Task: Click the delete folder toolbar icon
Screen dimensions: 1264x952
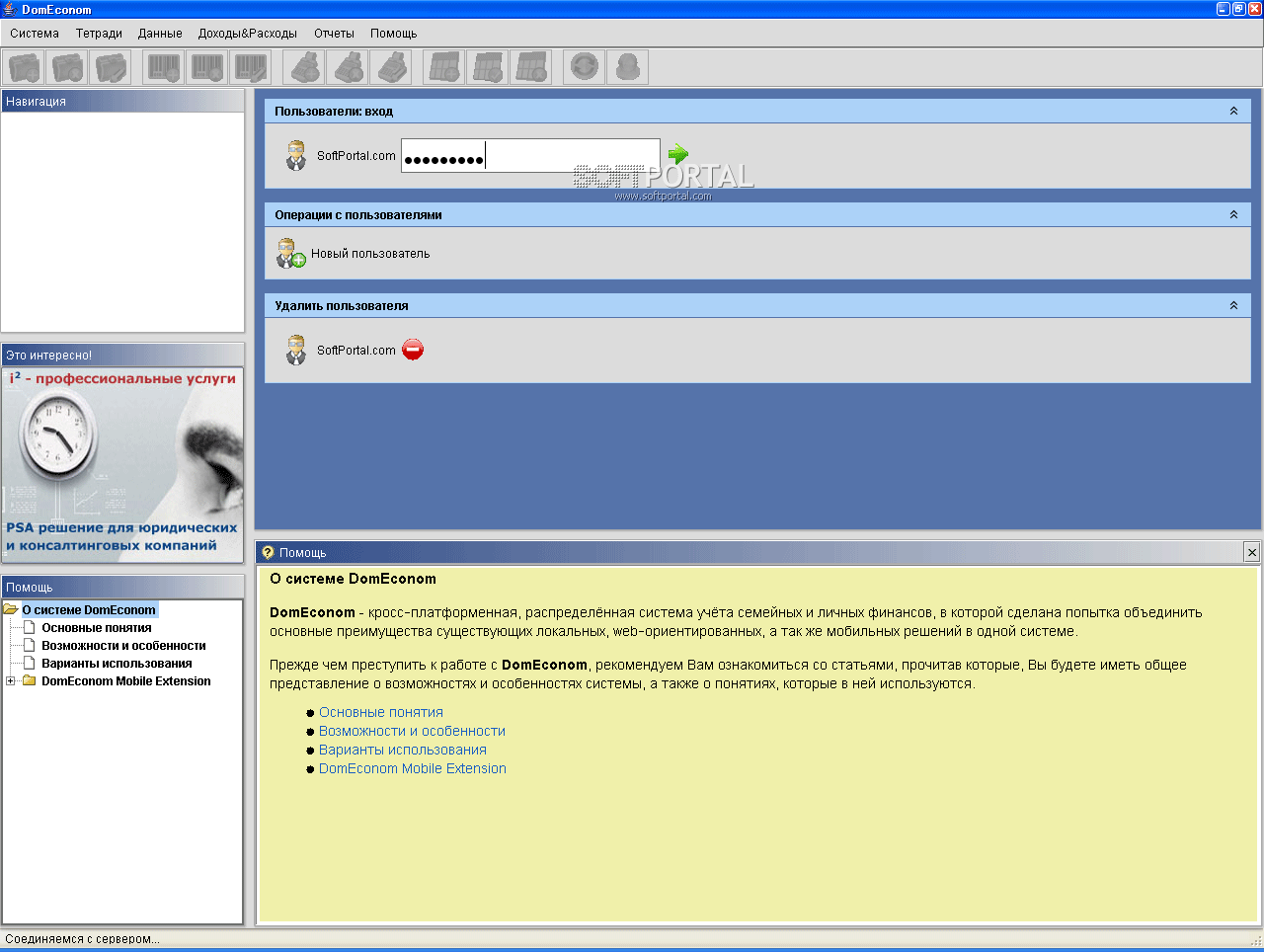Action: (68, 67)
